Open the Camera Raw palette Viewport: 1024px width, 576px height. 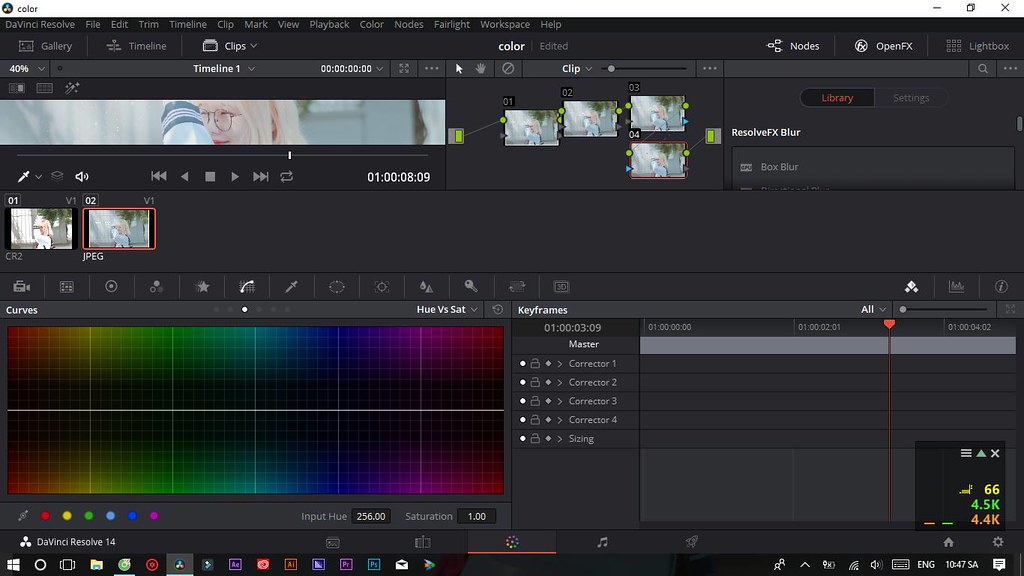coord(21,287)
